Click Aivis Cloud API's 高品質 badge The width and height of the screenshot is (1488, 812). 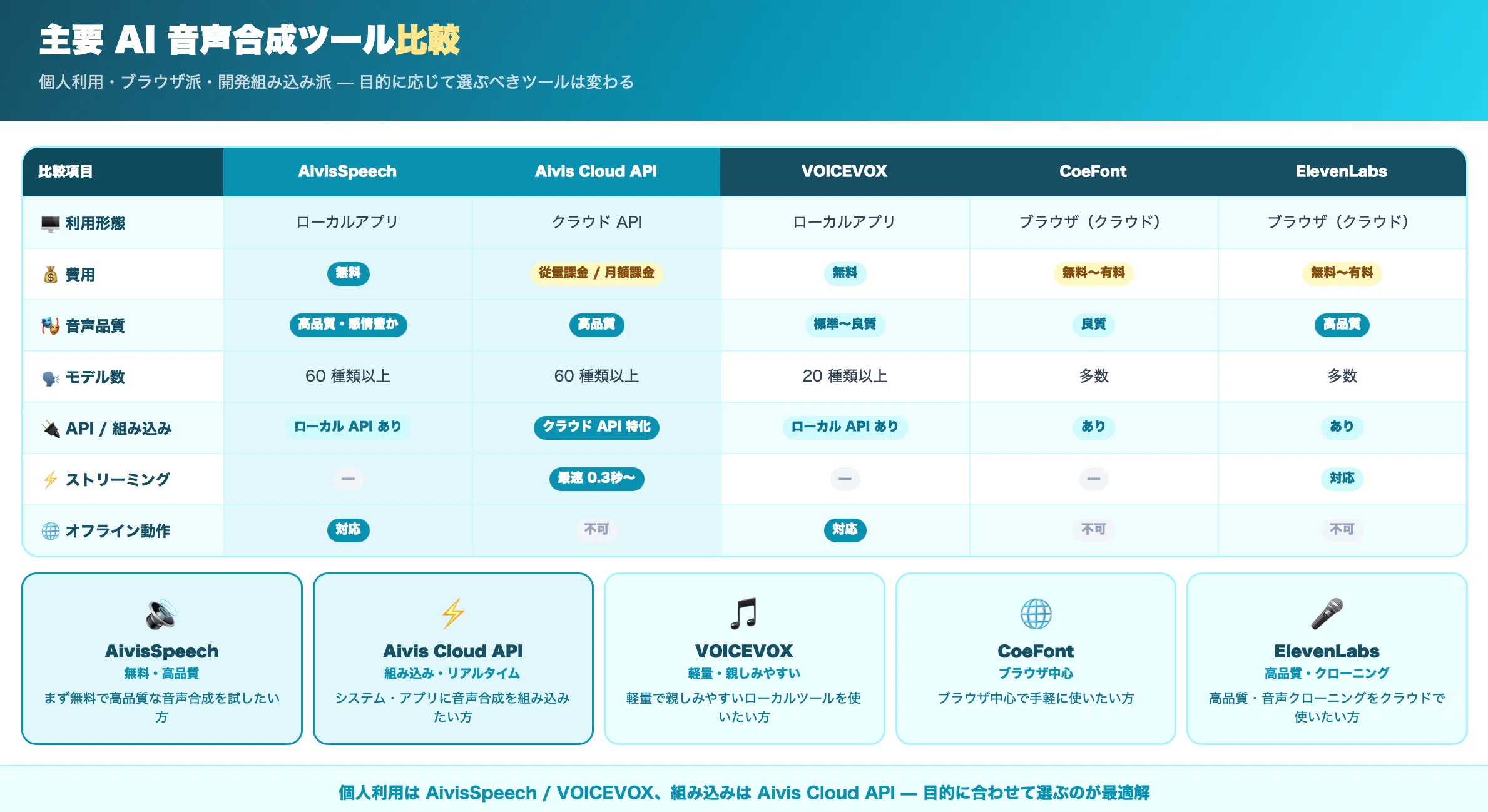tap(596, 325)
